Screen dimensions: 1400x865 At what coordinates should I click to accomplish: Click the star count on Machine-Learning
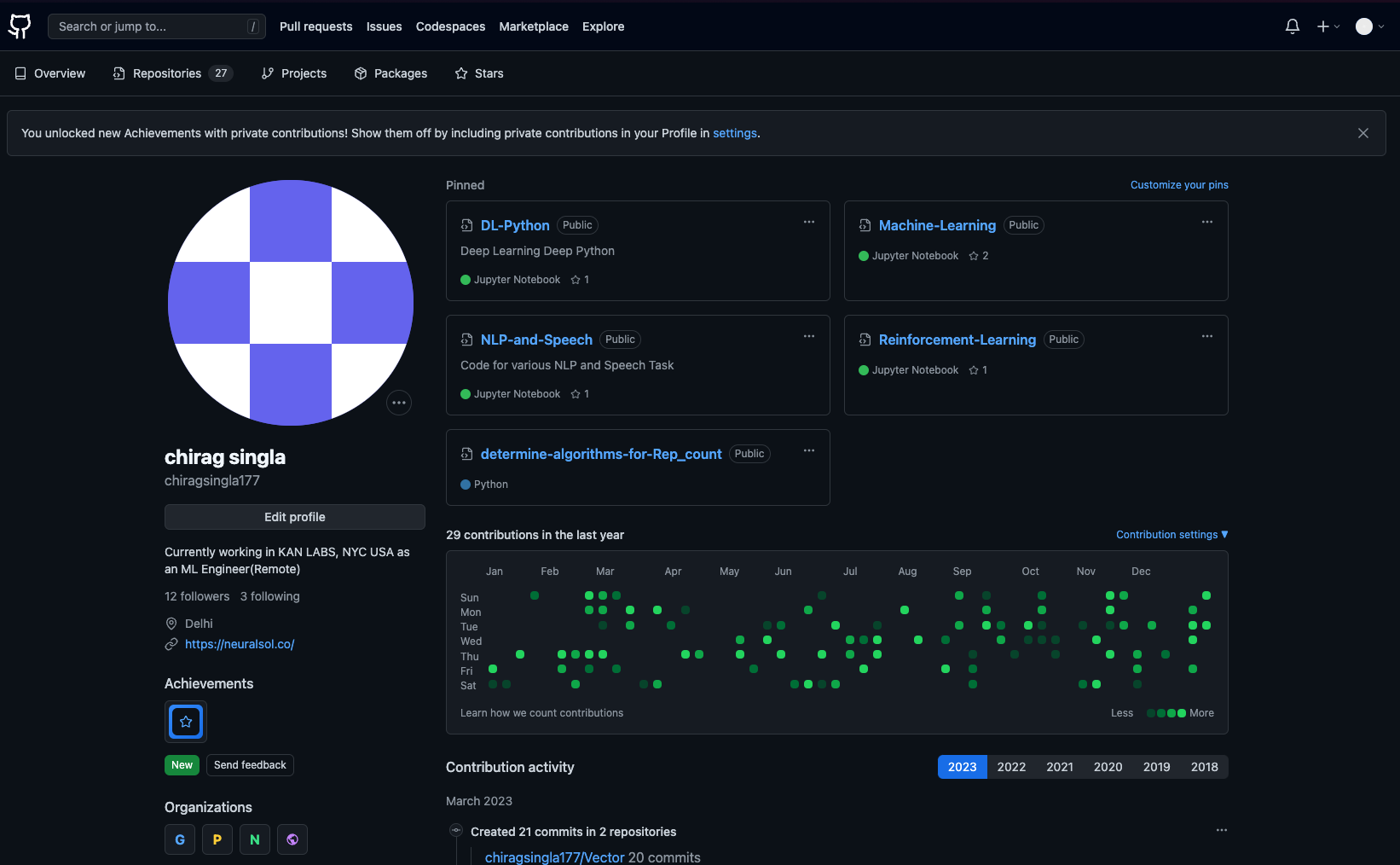coord(979,256)
